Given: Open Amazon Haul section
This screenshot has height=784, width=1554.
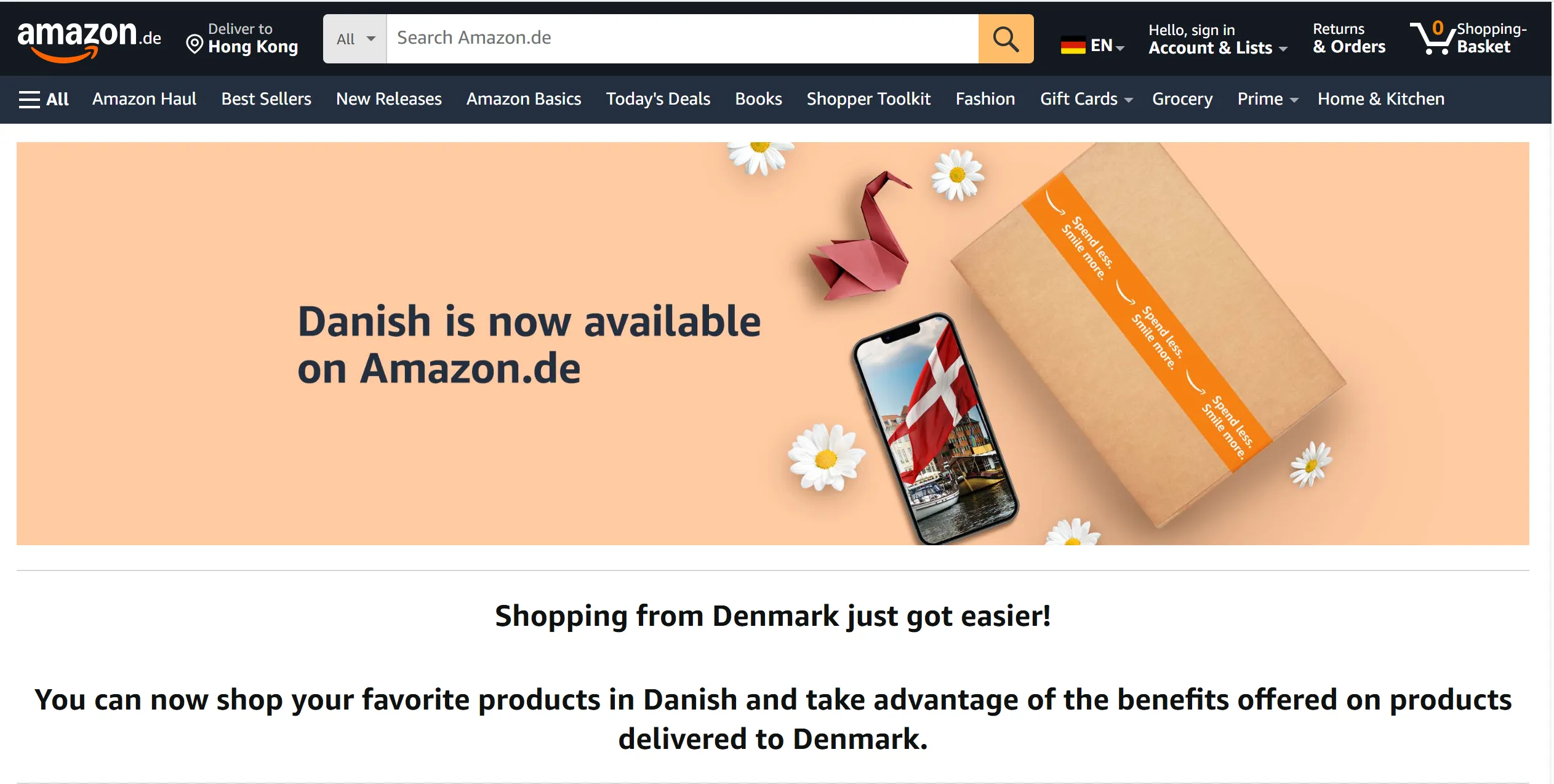Looking at the screenshot, I should click(x=145, y=99).
